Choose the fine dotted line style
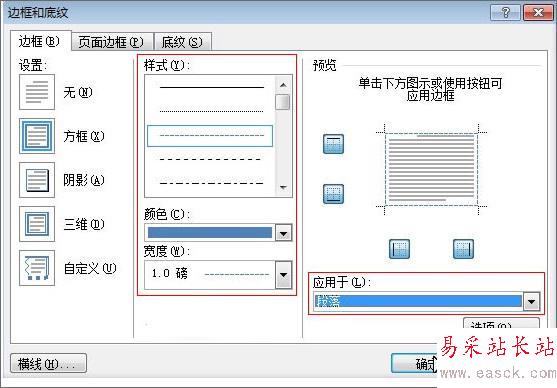557x388 pixels. point(212,111)
